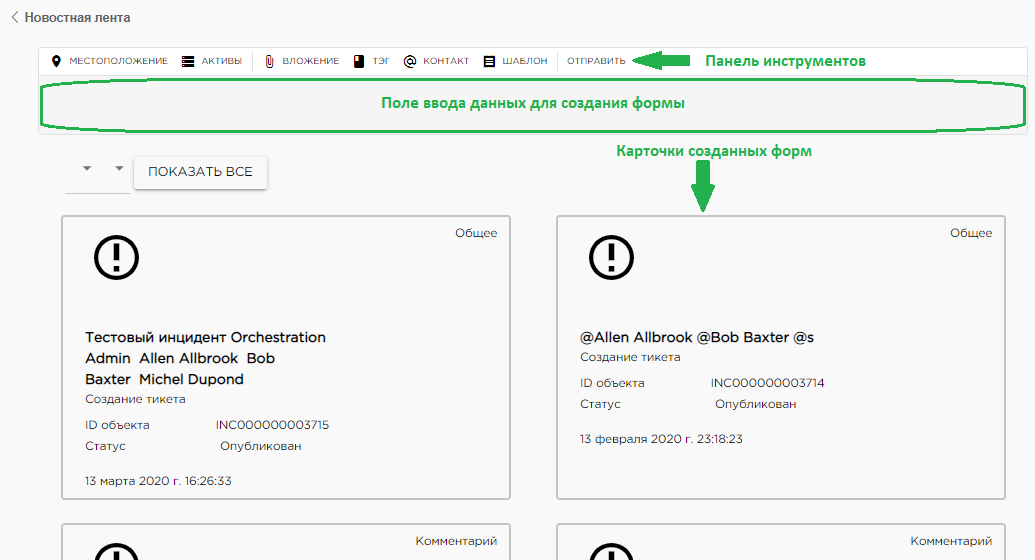
Task: Click into the form data input field
Action: point(533,104)
